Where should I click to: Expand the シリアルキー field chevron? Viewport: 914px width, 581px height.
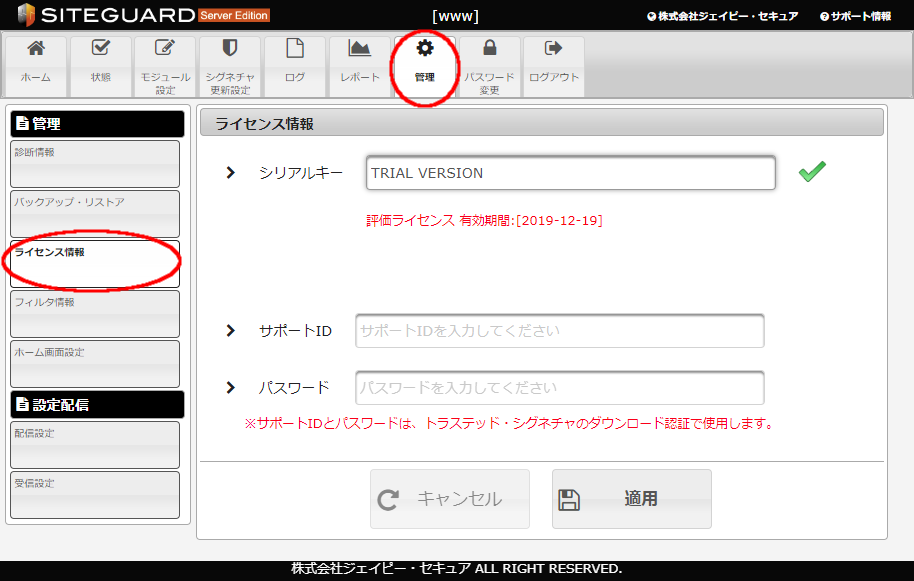[x=231, y=172]
